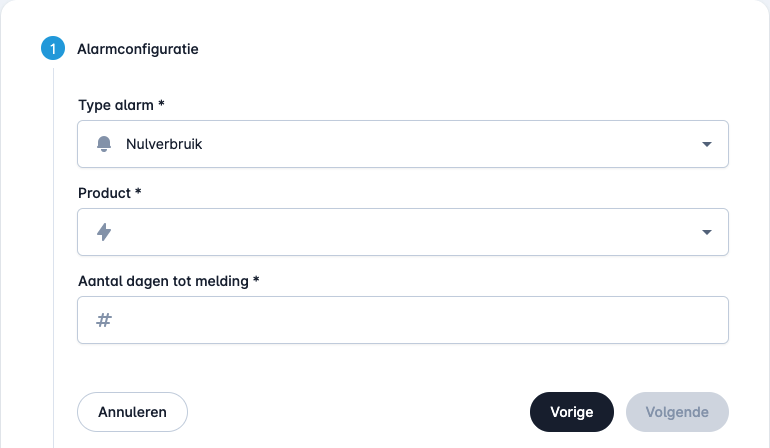Click the asterisk next to Type alarm
The image size is (770, 448).
point(161,103)
